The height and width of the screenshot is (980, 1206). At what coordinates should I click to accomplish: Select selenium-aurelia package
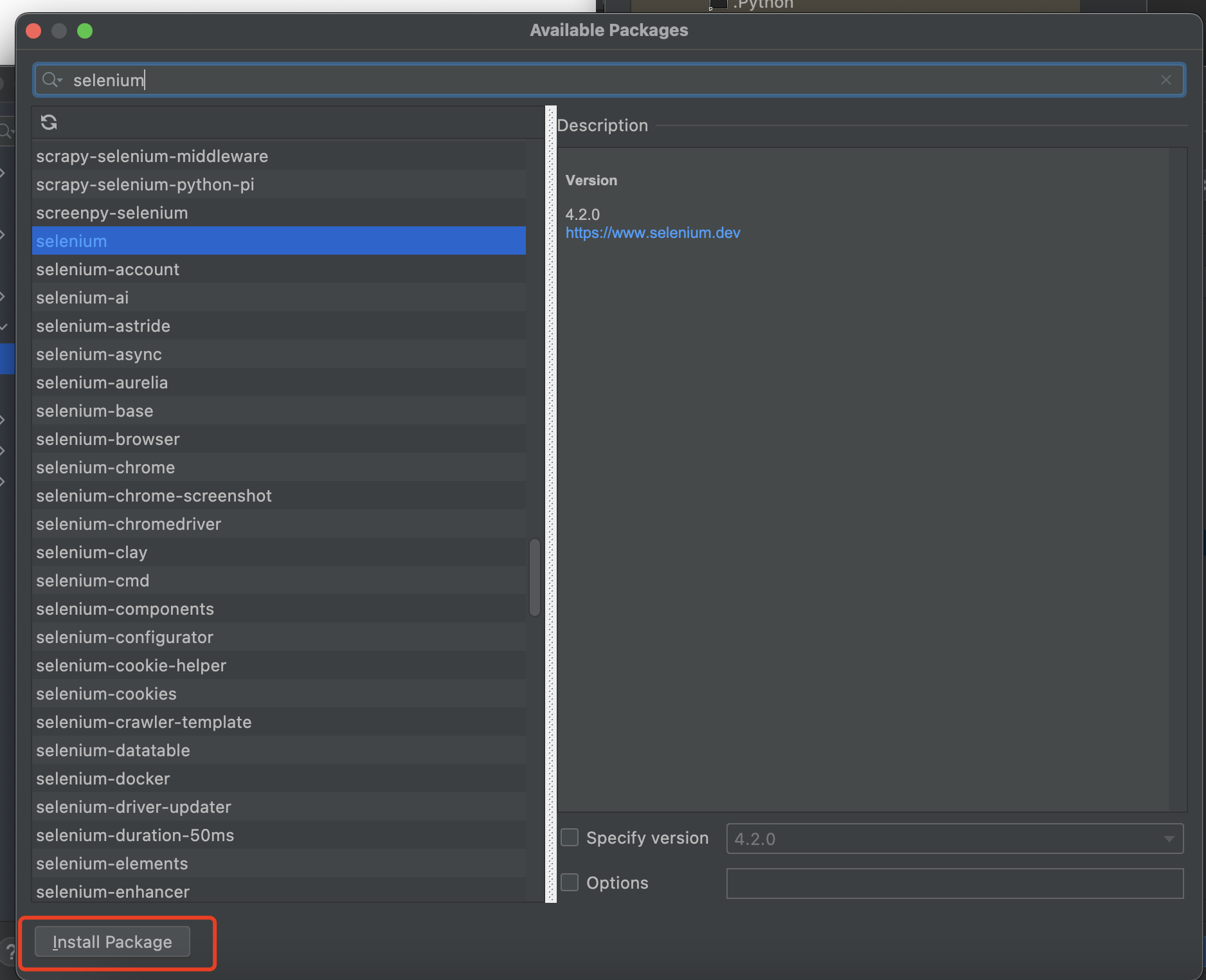(x=279, y=382)
